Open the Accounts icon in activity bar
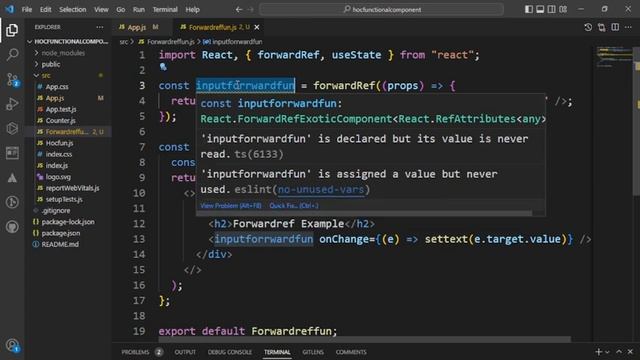The image size is (640, 360). point(12,345)
